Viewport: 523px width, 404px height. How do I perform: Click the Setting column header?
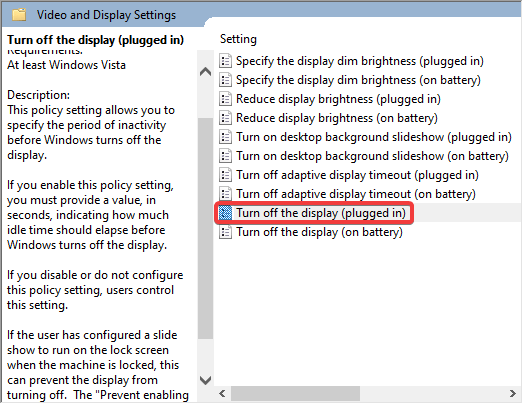click(238, 39)
